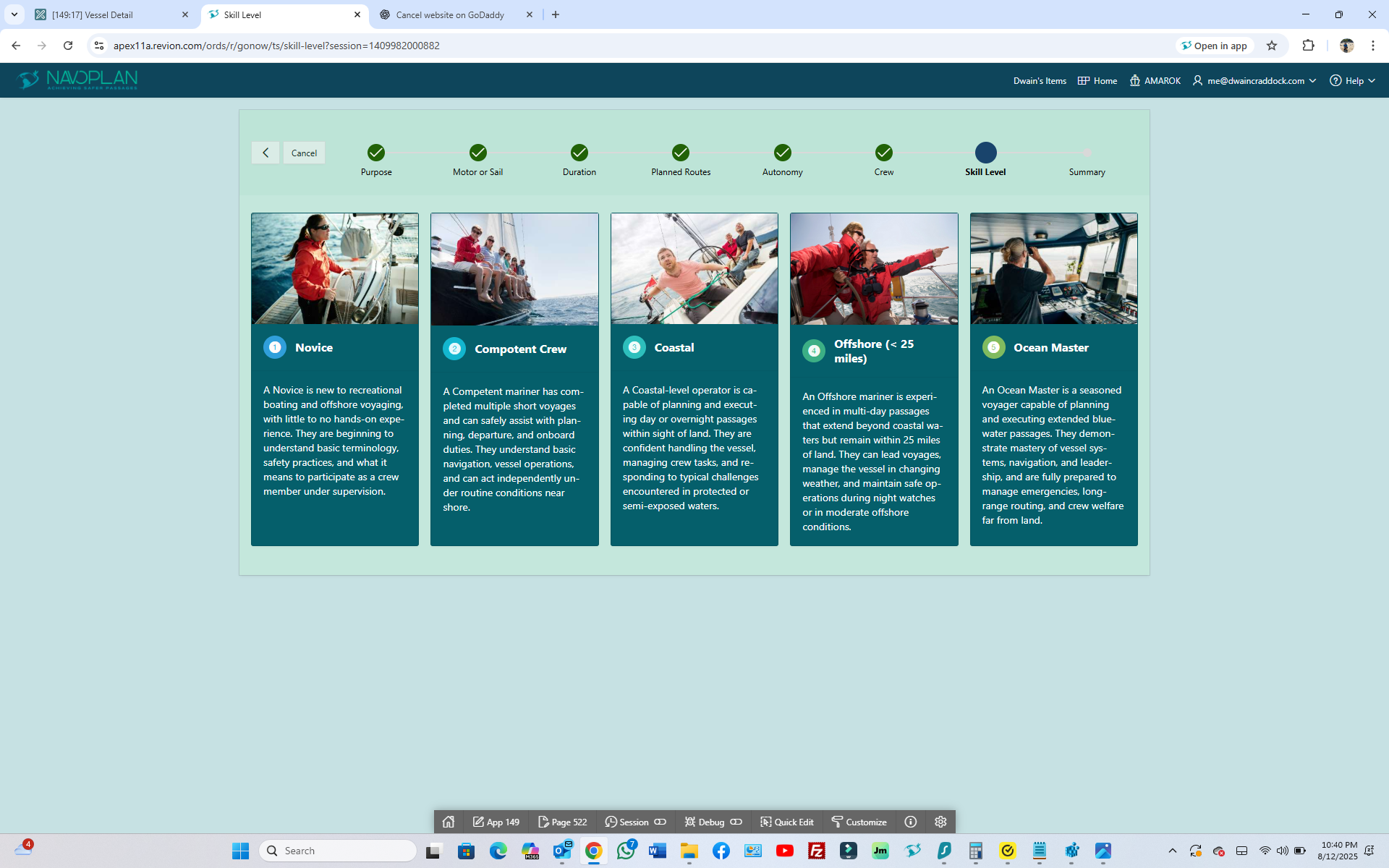Open the Home navigation menu item
Viewport: 1389px width, 868px height.
(1097, 80)
